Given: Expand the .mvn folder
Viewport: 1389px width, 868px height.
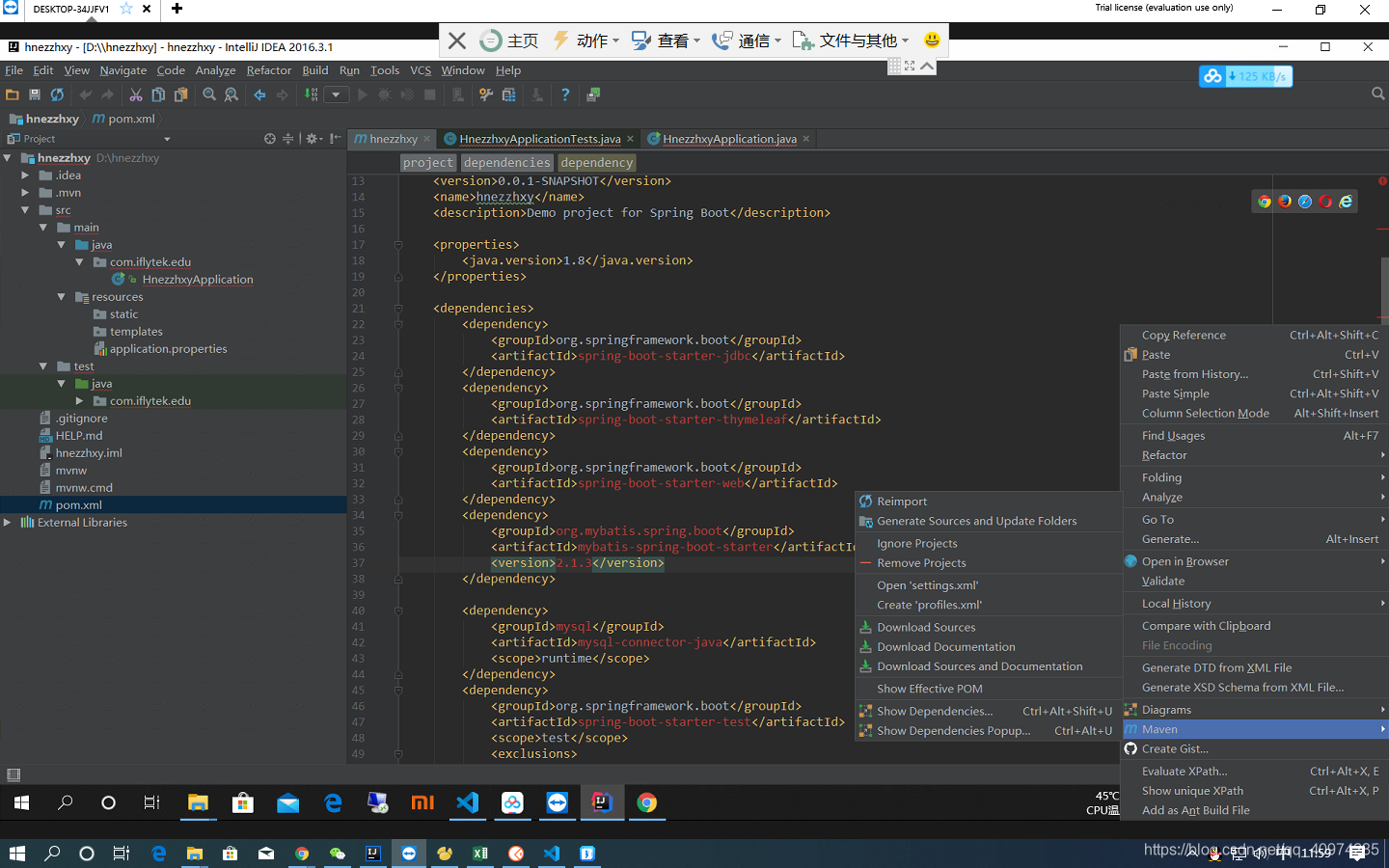Looking at the screenshot, I should pos(25,193).
